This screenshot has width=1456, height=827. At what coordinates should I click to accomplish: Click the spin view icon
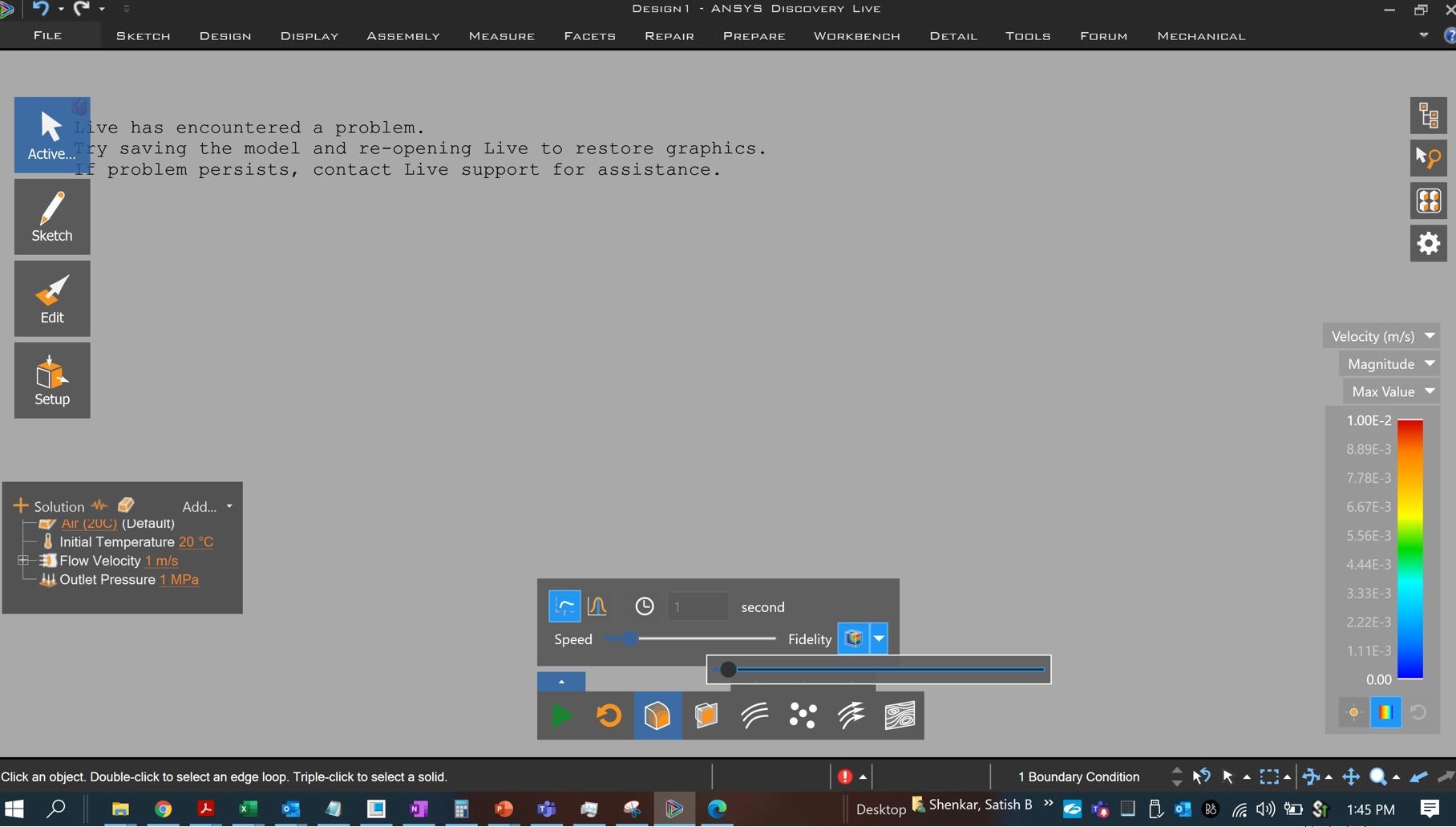coord(1311,776)
